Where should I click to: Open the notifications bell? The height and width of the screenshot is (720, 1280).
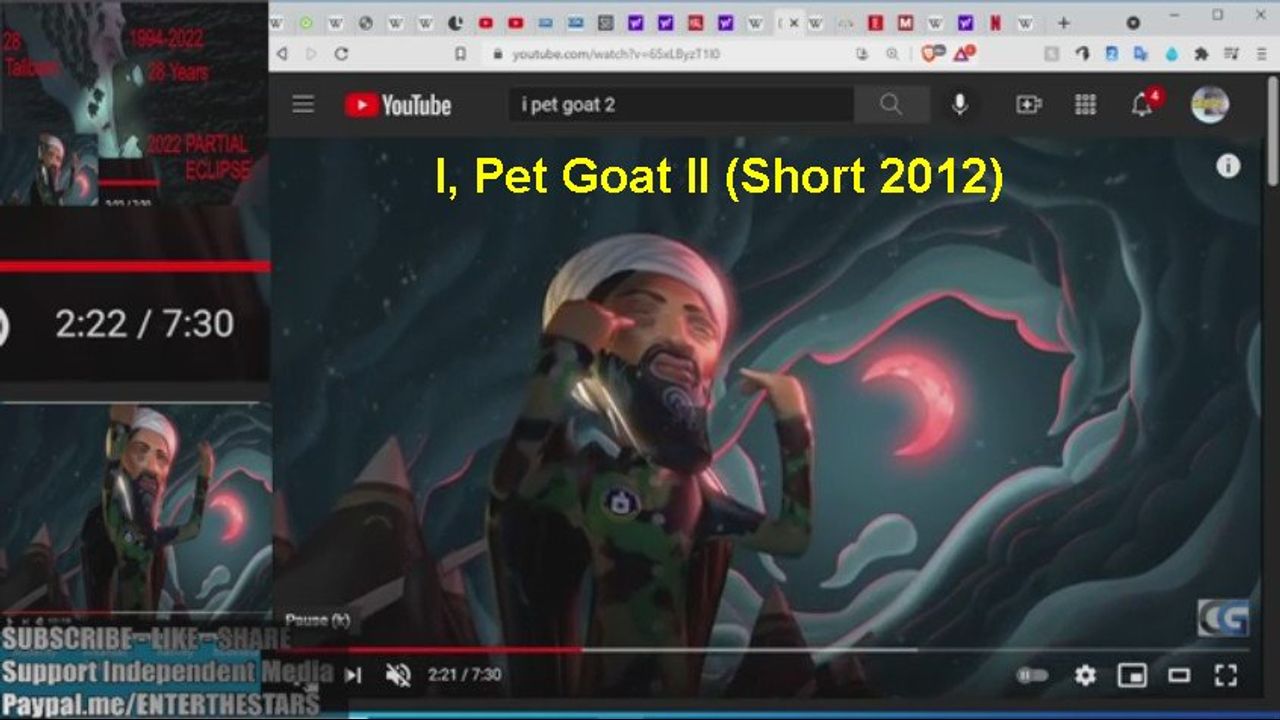[1142, 105]
